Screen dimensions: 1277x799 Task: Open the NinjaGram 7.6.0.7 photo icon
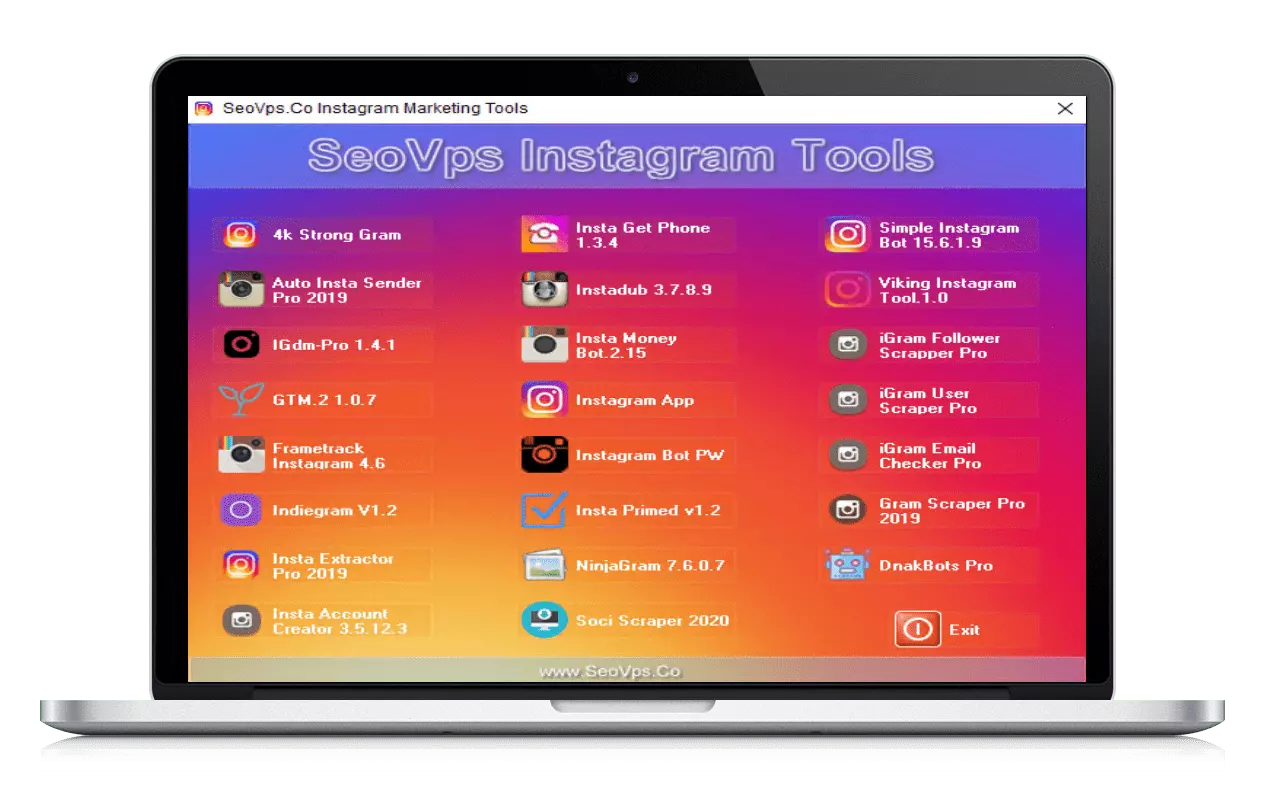point(544,565)
